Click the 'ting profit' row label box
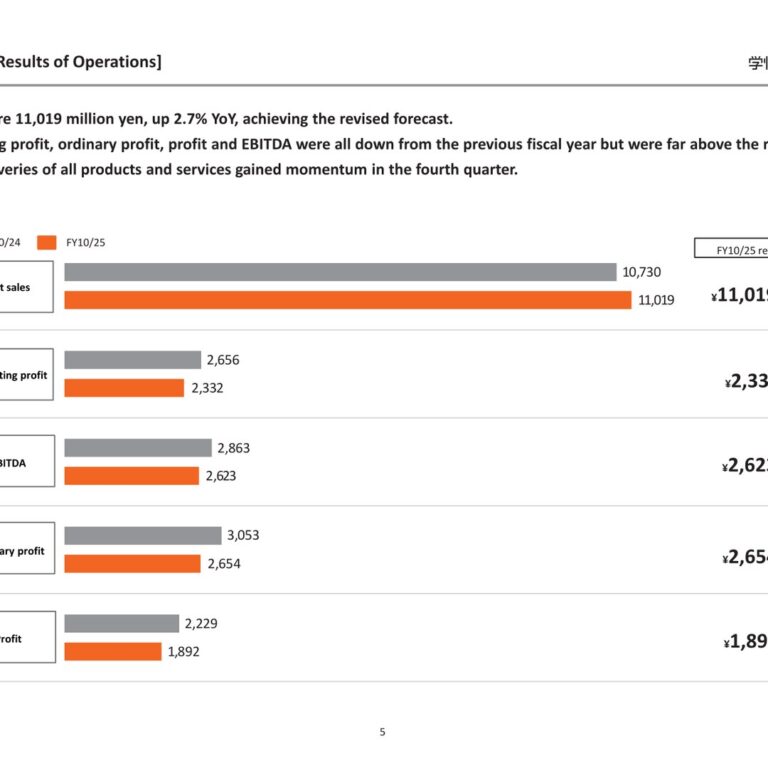The width and height of the screenshot is (768, 768). click(x=26, y=374)
